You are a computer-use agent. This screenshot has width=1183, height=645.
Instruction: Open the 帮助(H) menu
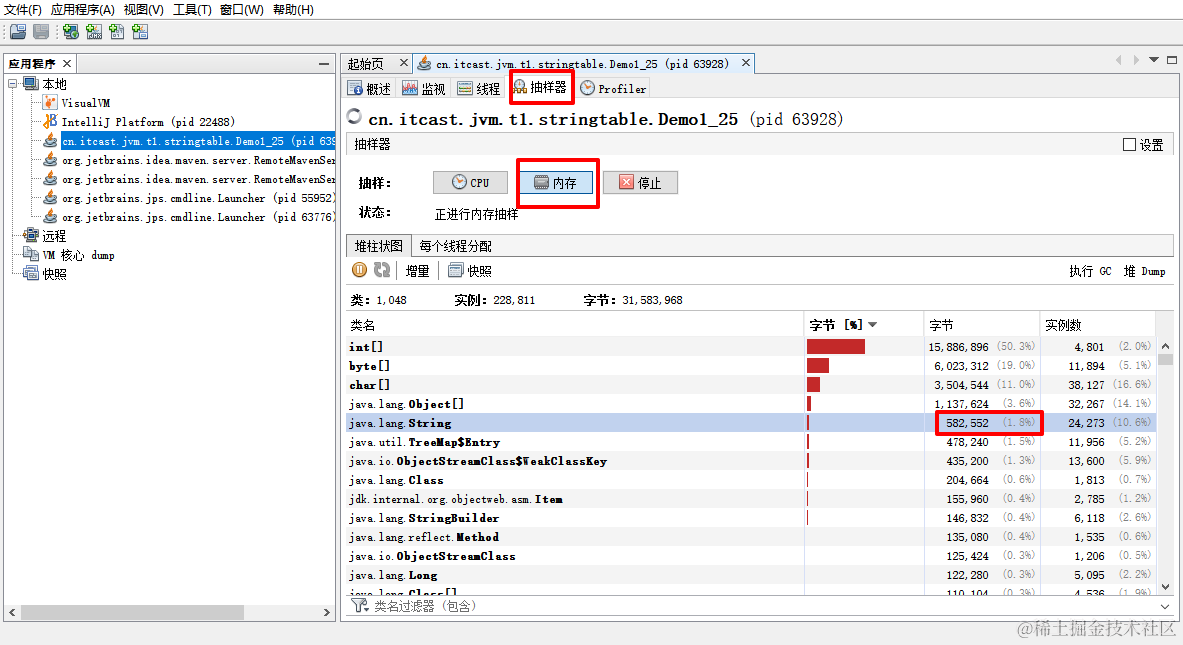[x=293, y=10]
